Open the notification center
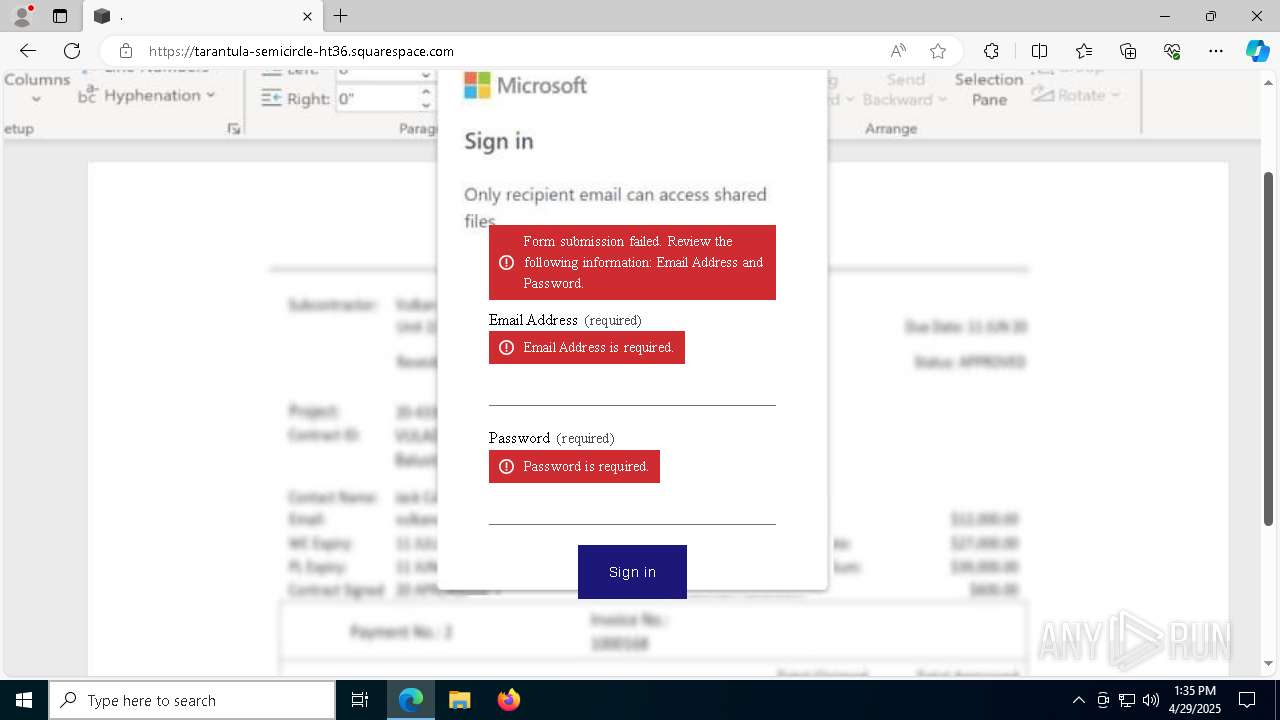The image size is (1280, 720). point(1247,700)
